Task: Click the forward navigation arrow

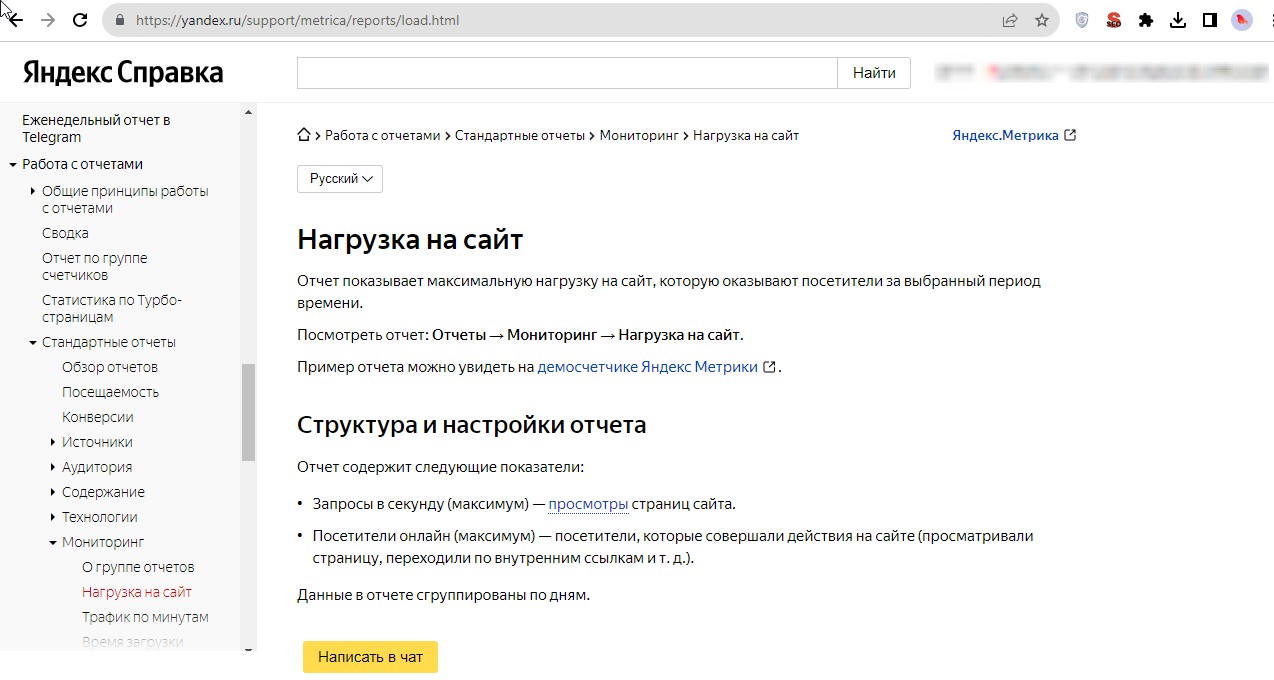Action: pos(47,20)
